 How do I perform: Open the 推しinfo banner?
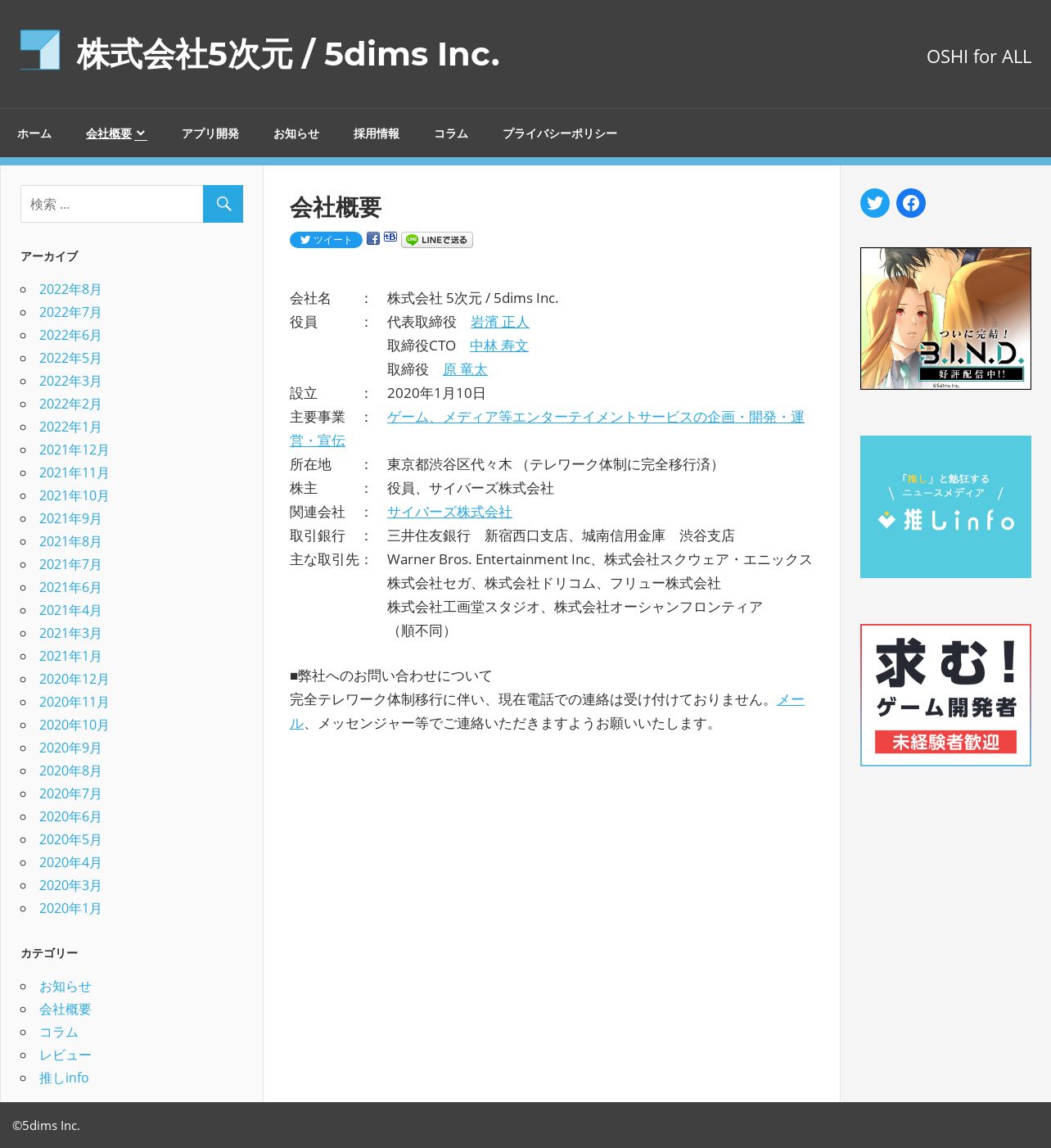945,507
